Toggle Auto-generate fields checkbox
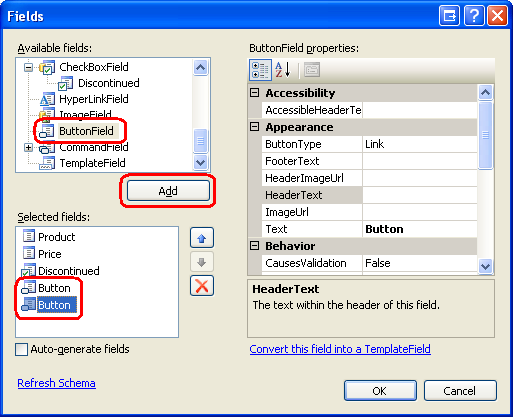Viewport: 513px width, 417px height. pos(22,349)
